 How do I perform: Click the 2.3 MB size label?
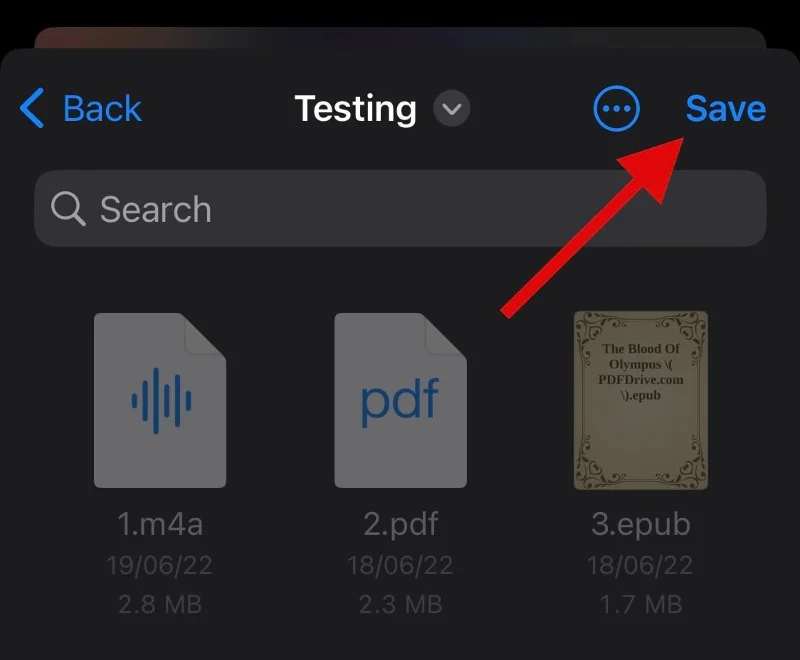pos(401,604)
